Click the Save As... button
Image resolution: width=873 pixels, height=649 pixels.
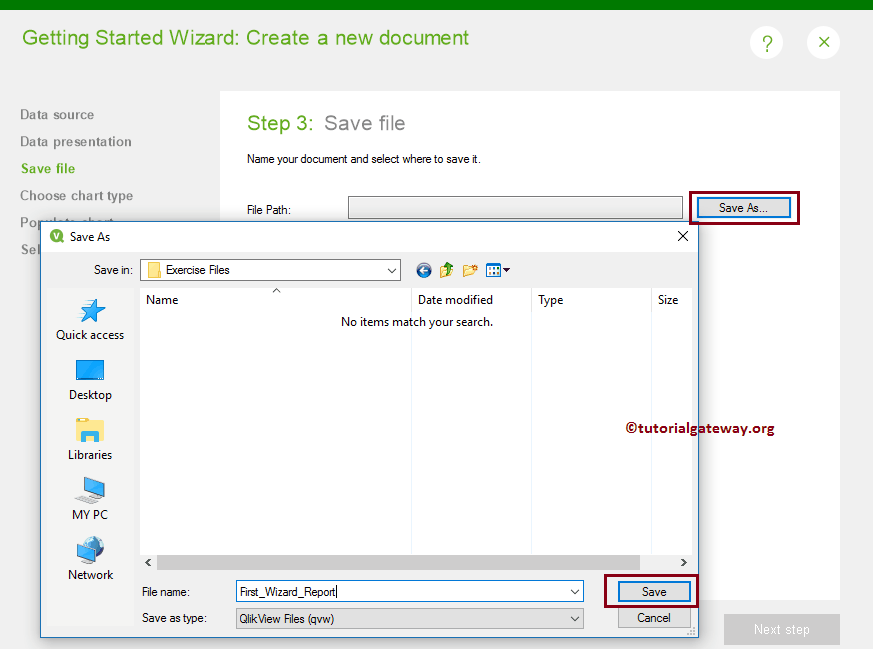coord(743,207)
